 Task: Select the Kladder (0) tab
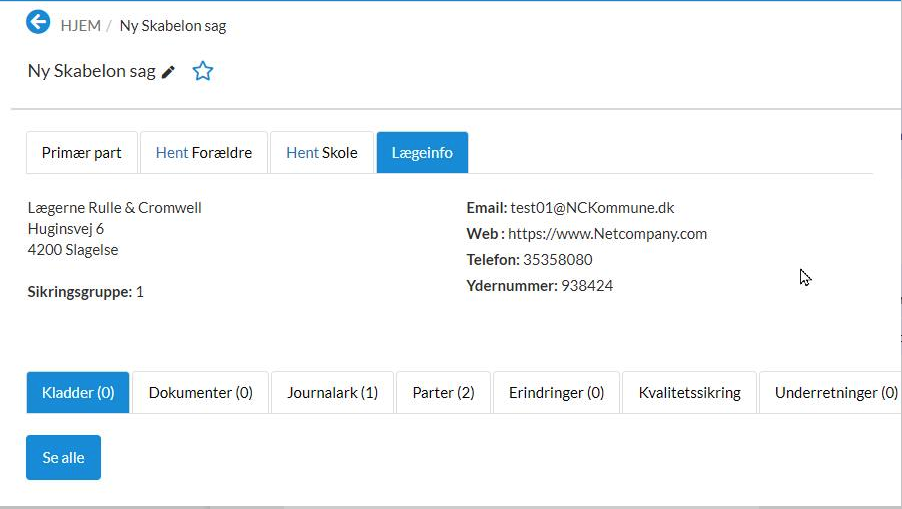pyautogui.click(x=78, y=393)
